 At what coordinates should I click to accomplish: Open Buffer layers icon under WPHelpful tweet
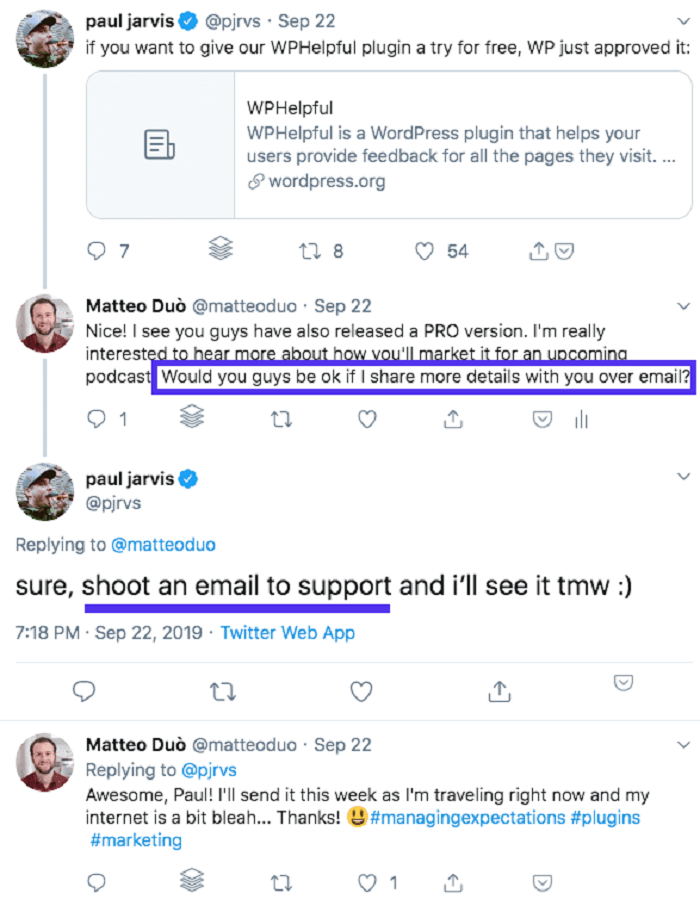pyautogui.click(x=220, y=248)
